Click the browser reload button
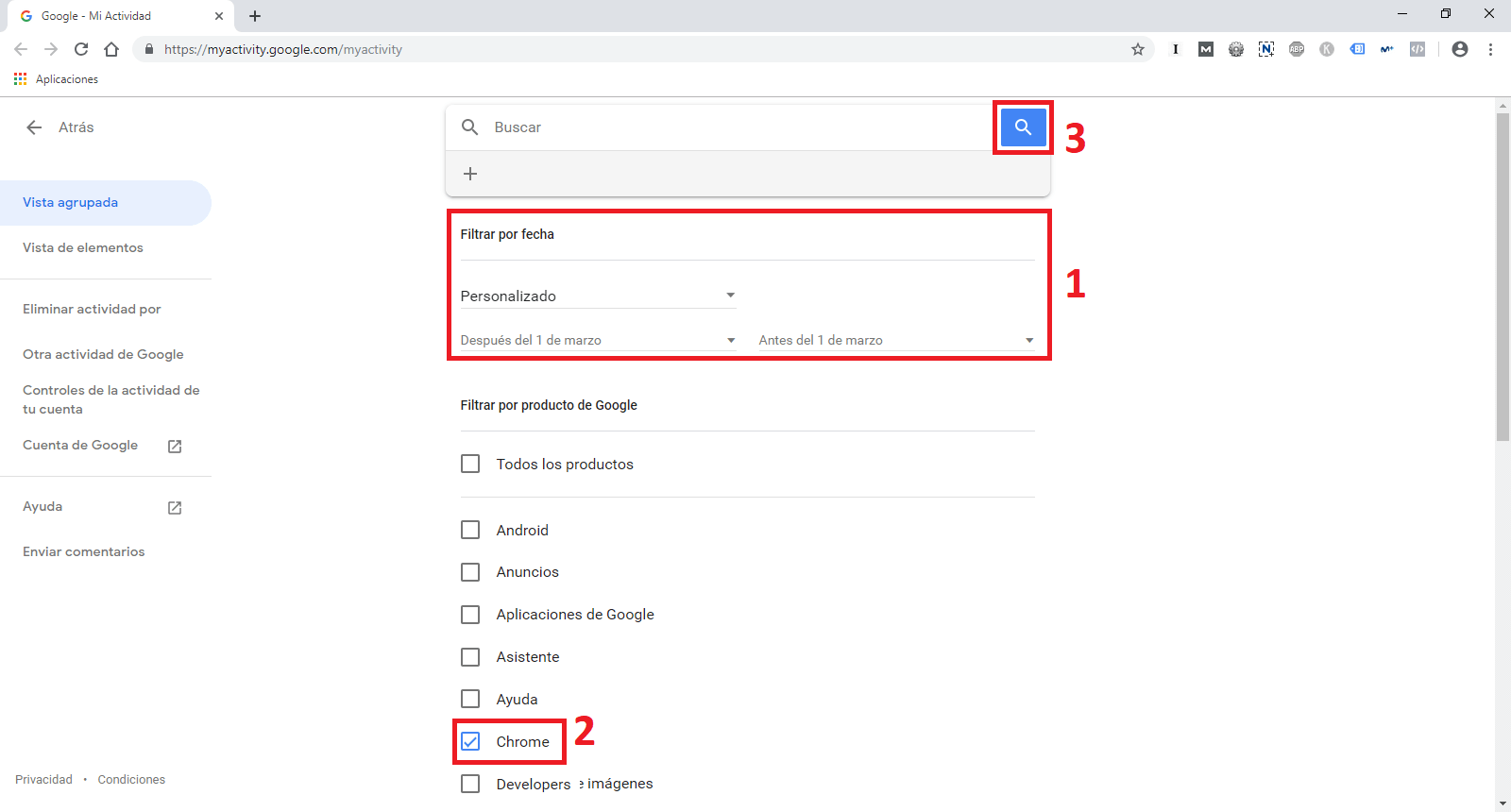Screen dimensions: 1511x812 click(81, 49)
